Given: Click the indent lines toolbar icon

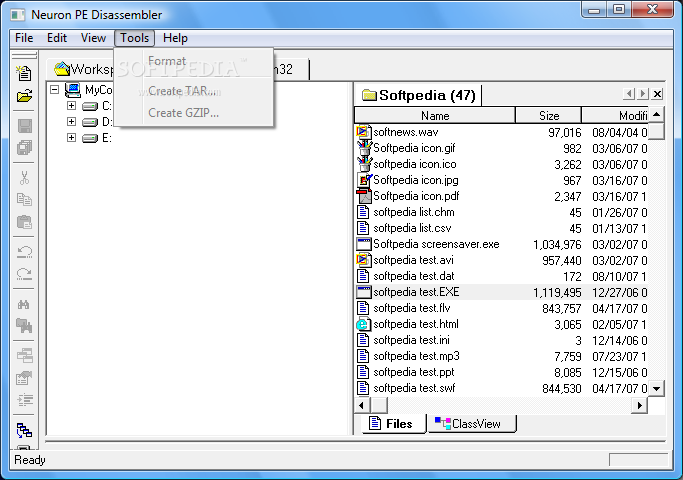Looking at the screenshot, I should 25,399.
